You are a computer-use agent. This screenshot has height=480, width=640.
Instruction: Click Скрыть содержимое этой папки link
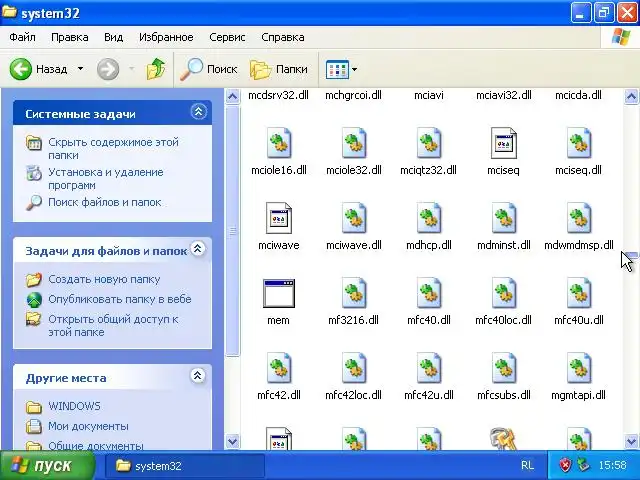tap(113, 149)
